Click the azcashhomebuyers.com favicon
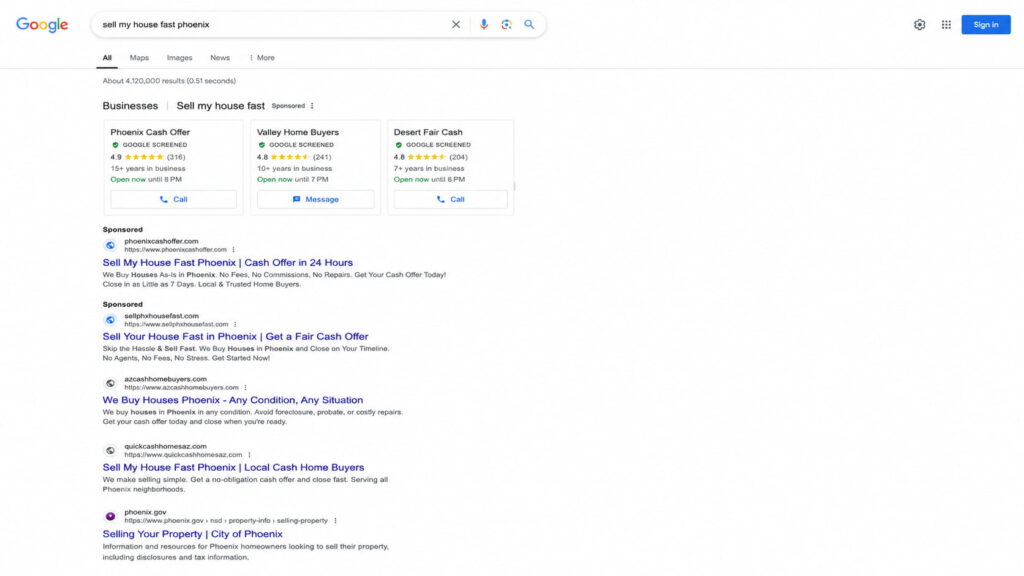Image resolution: width=1024 pixels, height=576 pixels. [x=110, y=383]
